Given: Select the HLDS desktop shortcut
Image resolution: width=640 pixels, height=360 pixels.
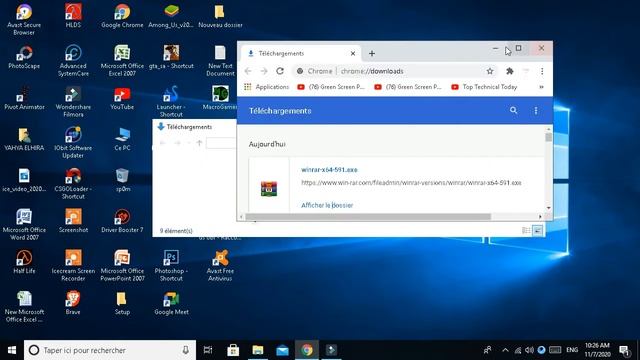Looking at the screenshot, I should [73, 16].
